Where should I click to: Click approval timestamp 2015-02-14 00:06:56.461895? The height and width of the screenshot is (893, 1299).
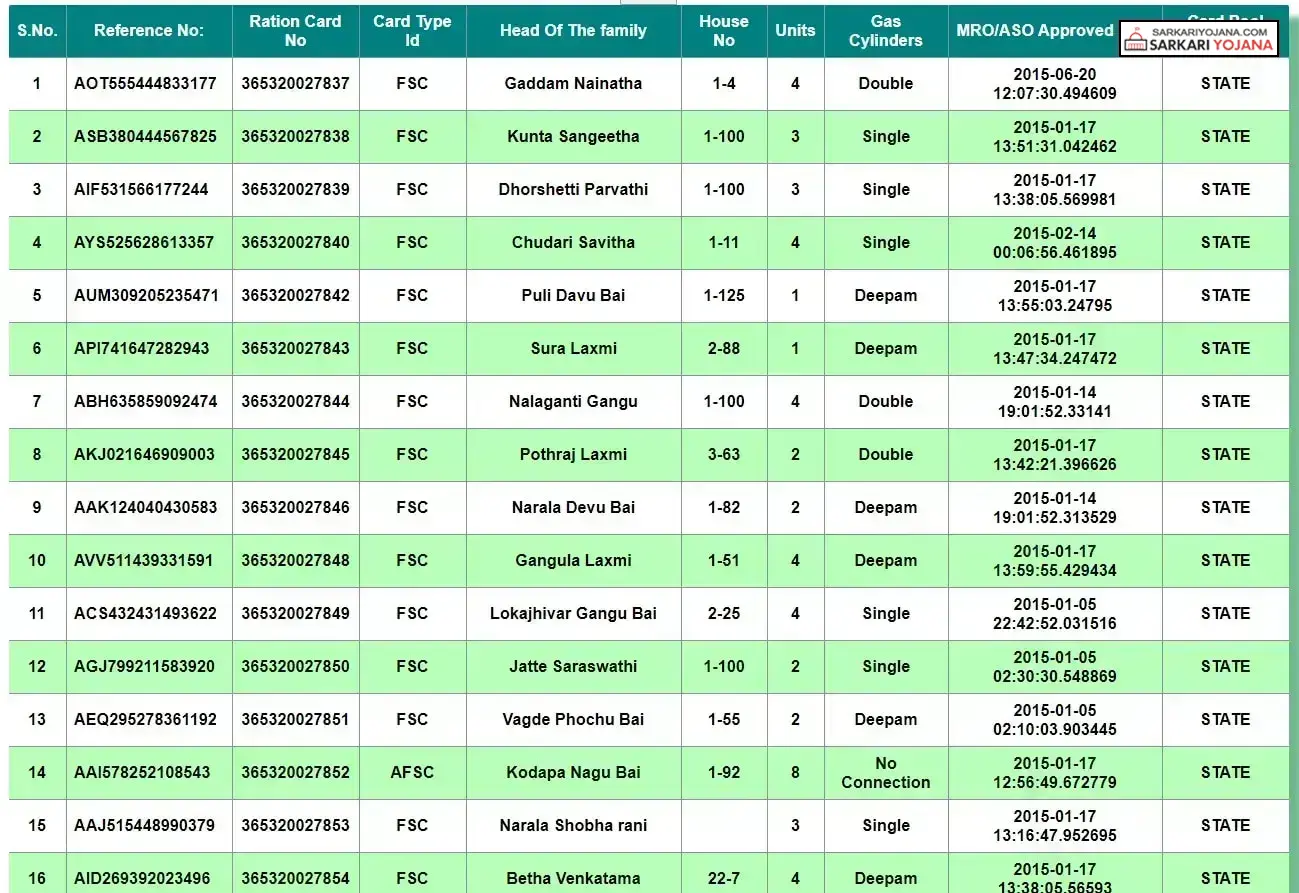[x=1055, y=243]
